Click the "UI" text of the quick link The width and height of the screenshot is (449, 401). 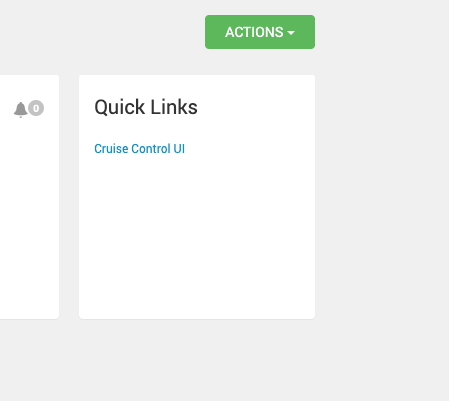point(179,149)
